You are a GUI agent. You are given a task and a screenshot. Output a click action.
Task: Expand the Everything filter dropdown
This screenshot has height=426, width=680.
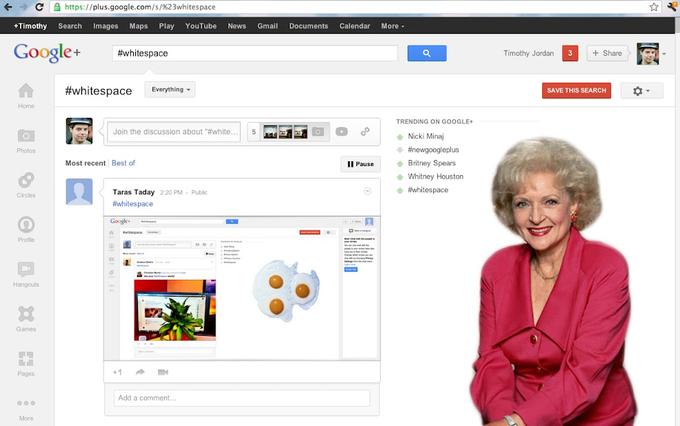[x=170, y=89]
